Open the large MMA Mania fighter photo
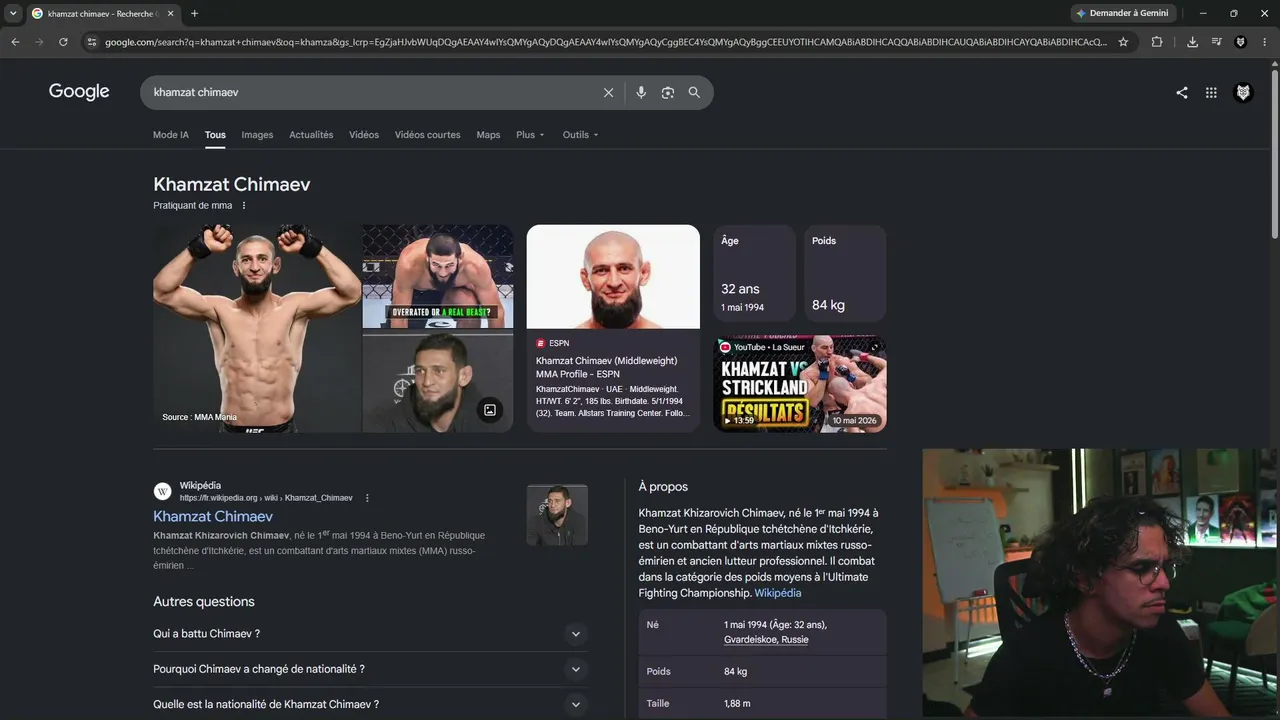Screen dimensions: 1280x720 (257, 328)
